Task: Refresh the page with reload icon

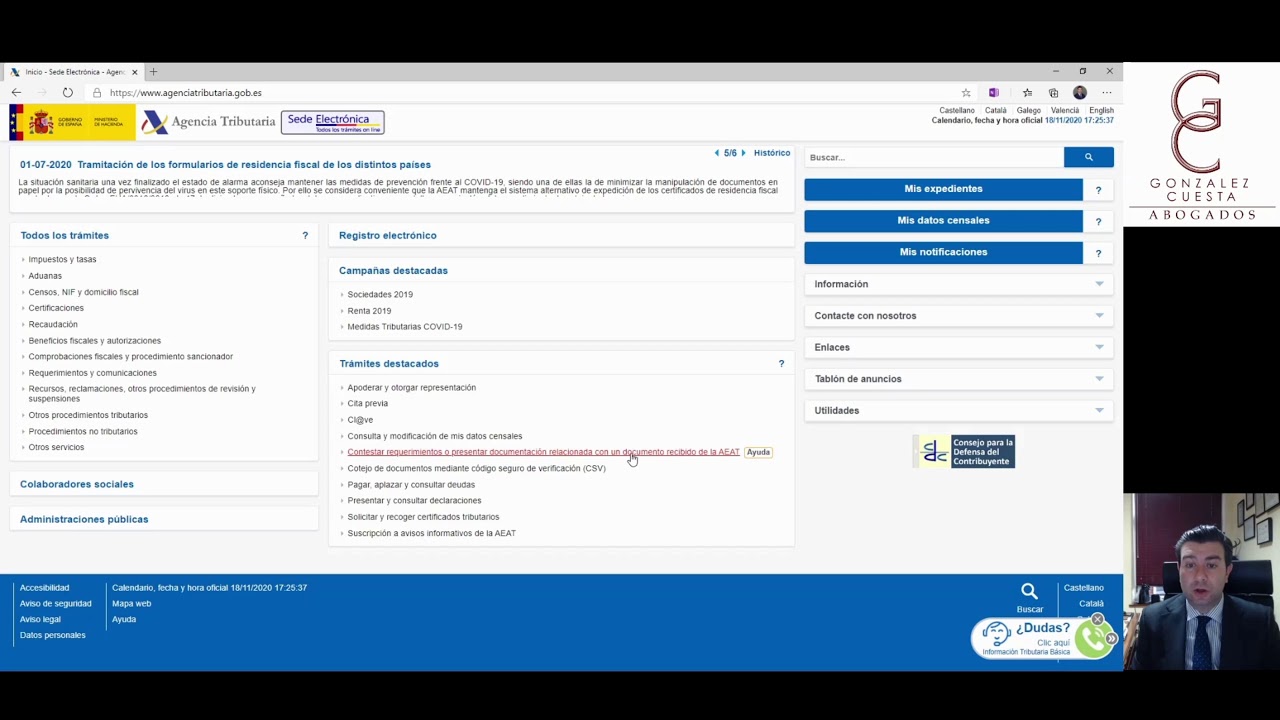Action: (67, 93)
